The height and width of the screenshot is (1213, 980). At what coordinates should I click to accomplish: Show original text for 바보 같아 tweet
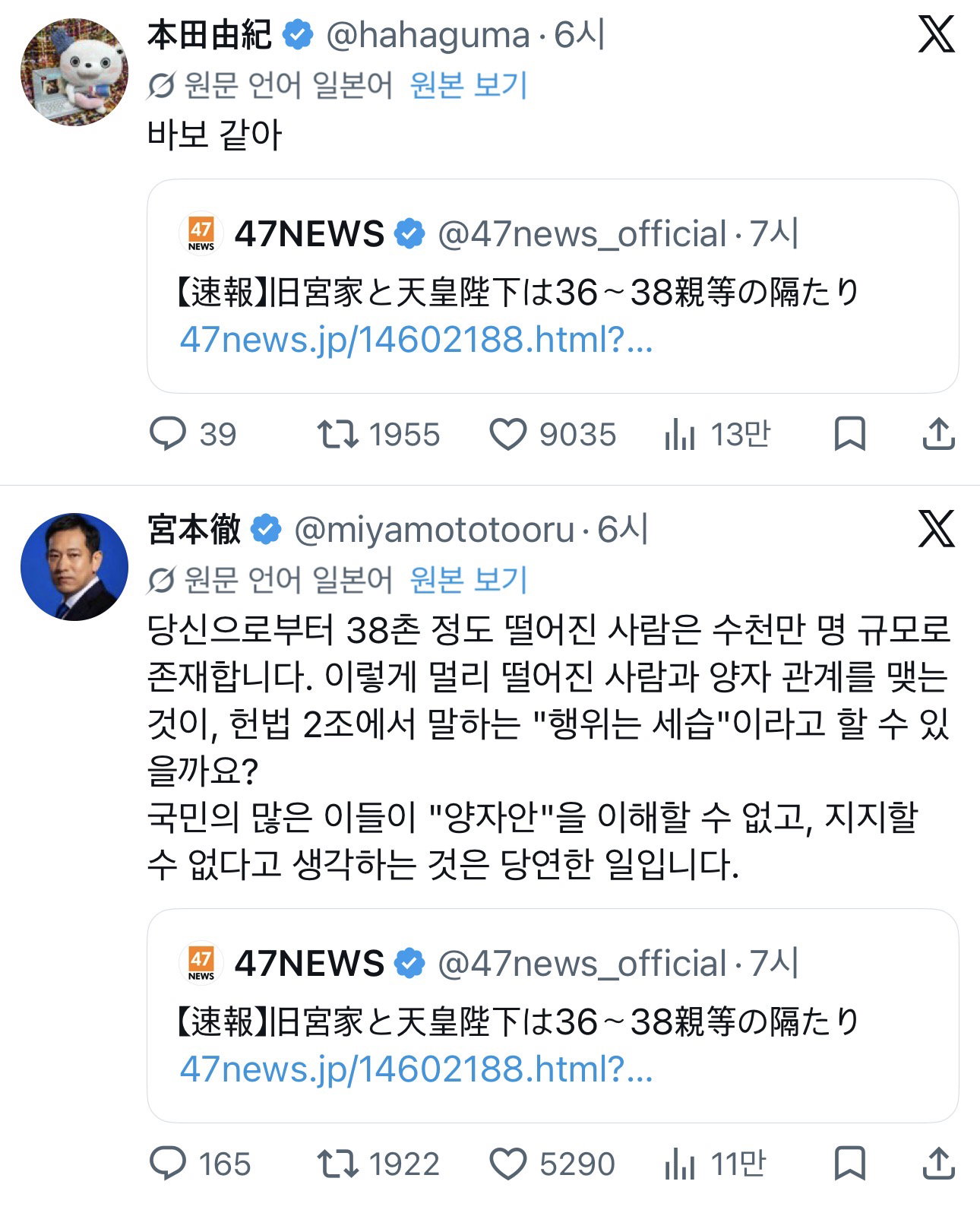(468, 85)
